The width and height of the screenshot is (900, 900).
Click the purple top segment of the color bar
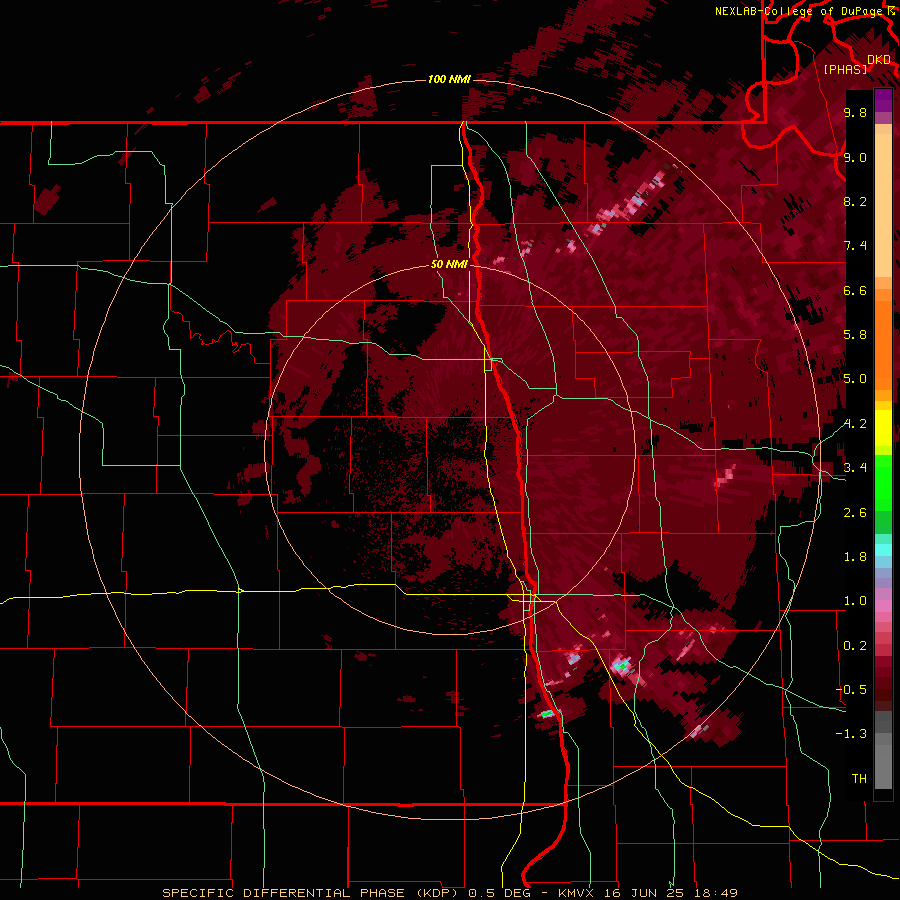[x=883, y=100]
